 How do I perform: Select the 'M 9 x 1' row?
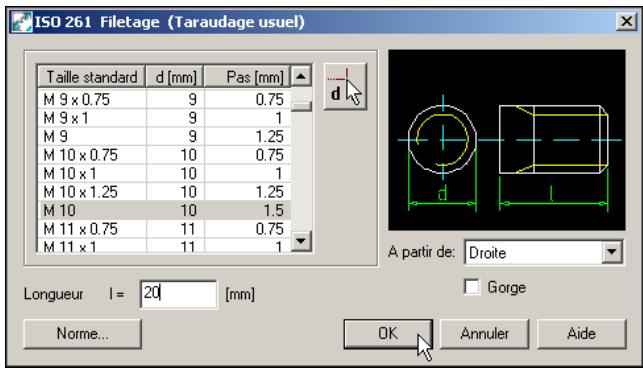[164, 118]
